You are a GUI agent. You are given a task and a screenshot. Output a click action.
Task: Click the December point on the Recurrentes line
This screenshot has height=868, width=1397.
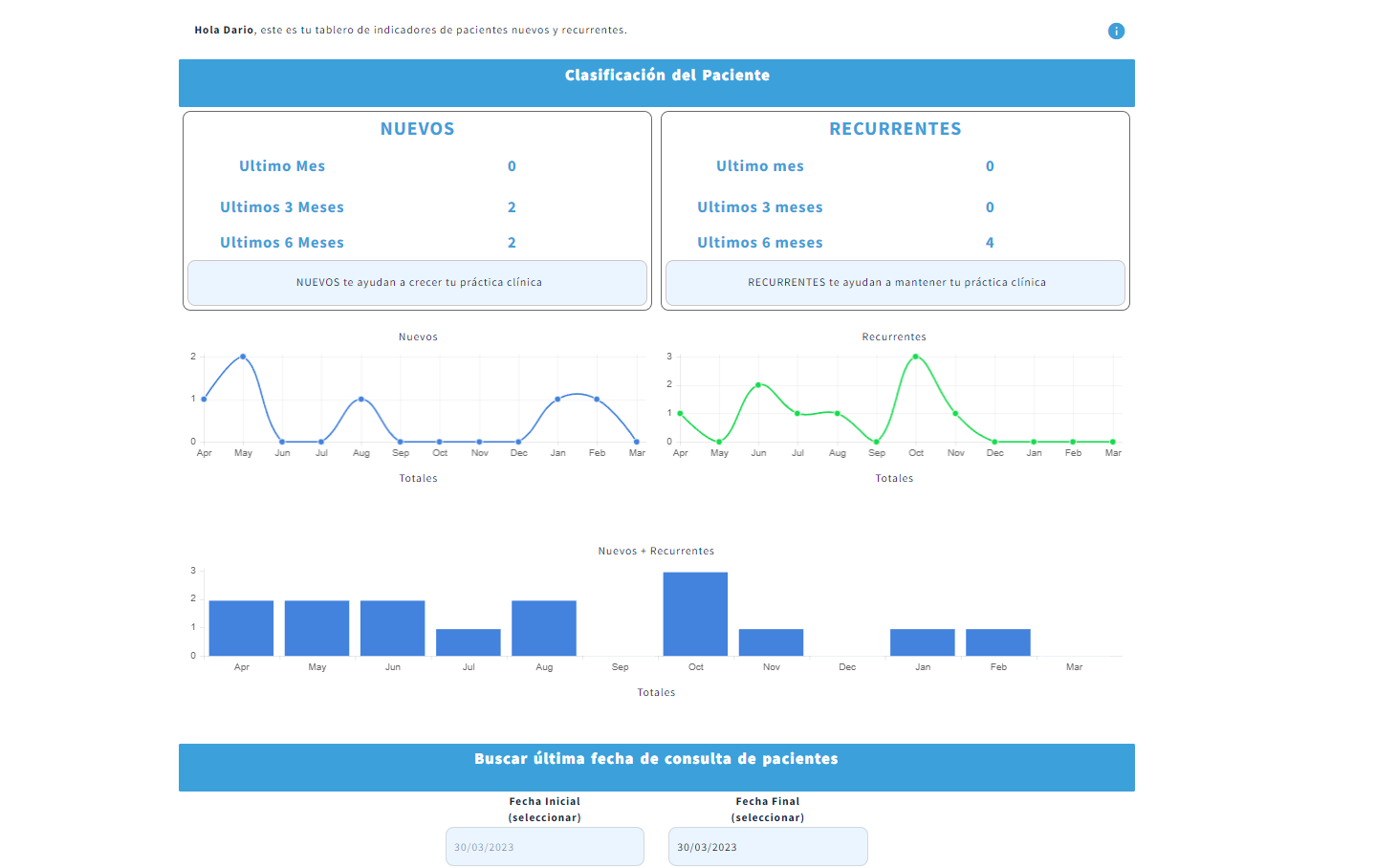click(x=994, y=442)
